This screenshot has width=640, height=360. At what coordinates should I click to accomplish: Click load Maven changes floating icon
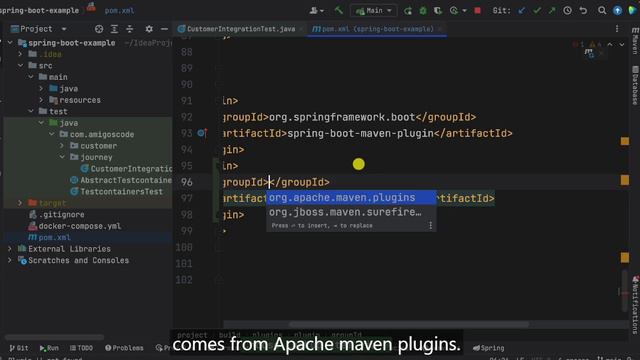[x=589, y=53]
